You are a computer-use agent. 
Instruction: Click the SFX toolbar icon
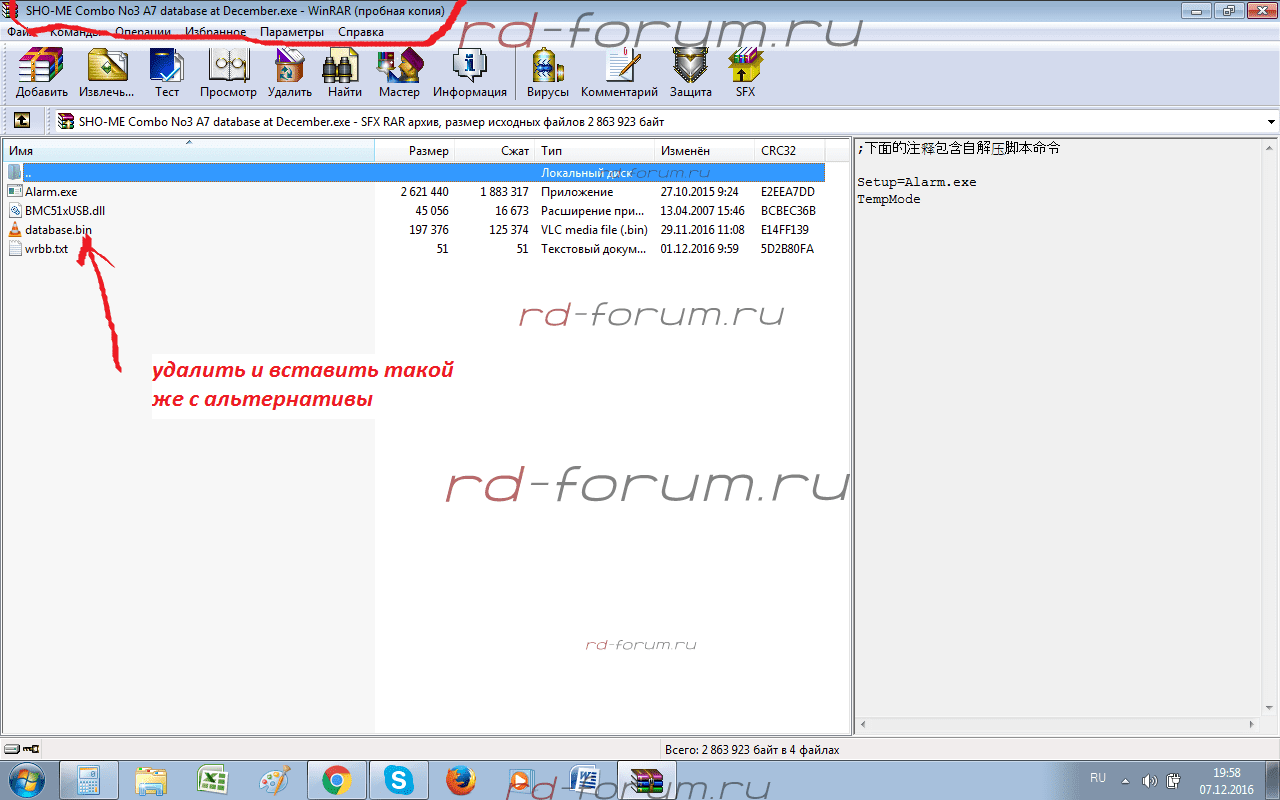pos(745,73)
